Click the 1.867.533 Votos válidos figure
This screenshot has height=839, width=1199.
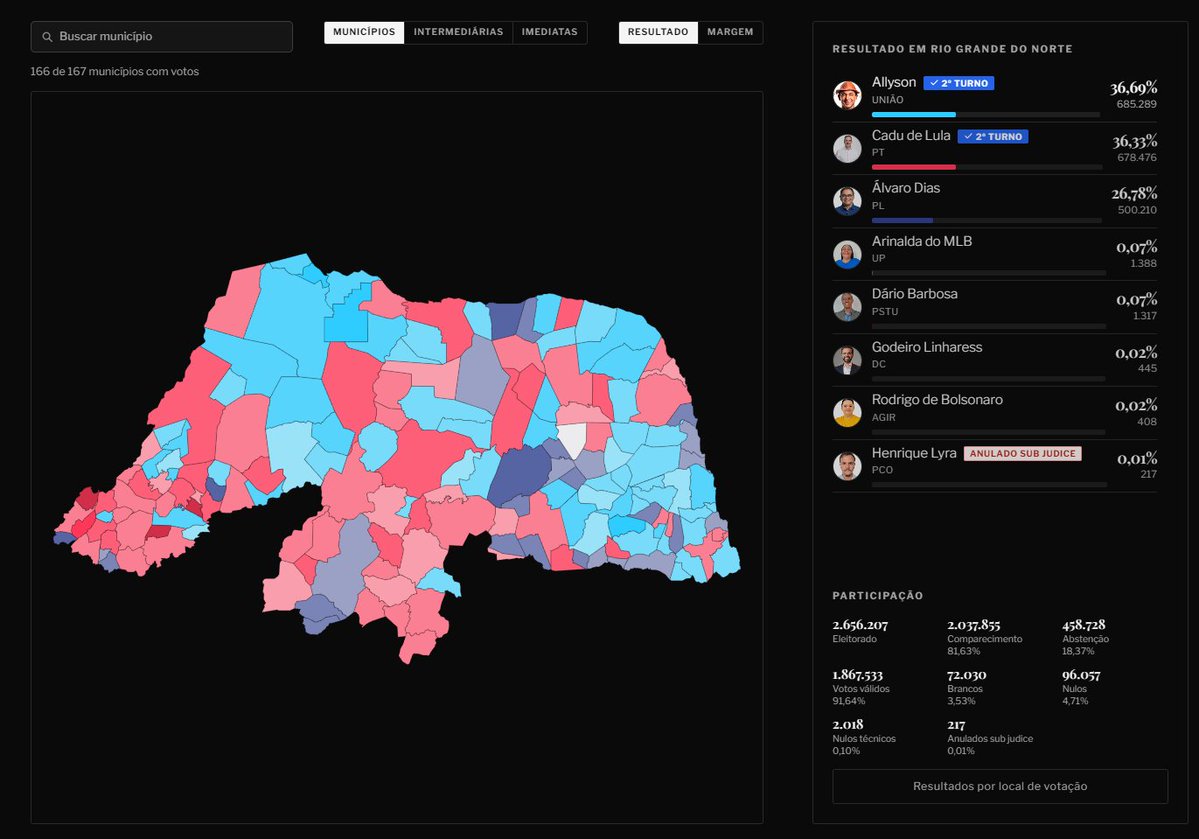(x=857, y=675)
